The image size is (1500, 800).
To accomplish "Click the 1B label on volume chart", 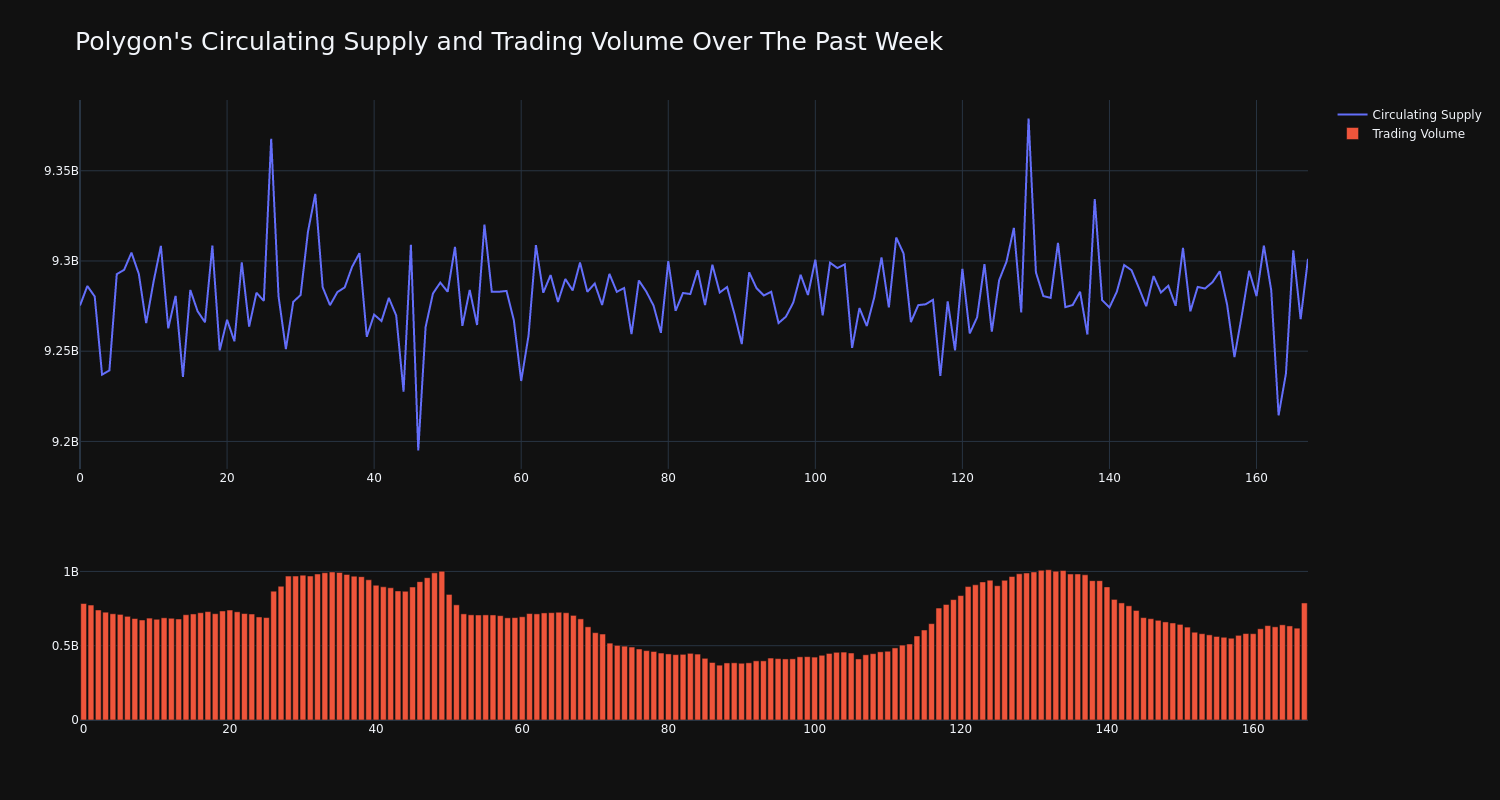I will (x=71, y=572).
